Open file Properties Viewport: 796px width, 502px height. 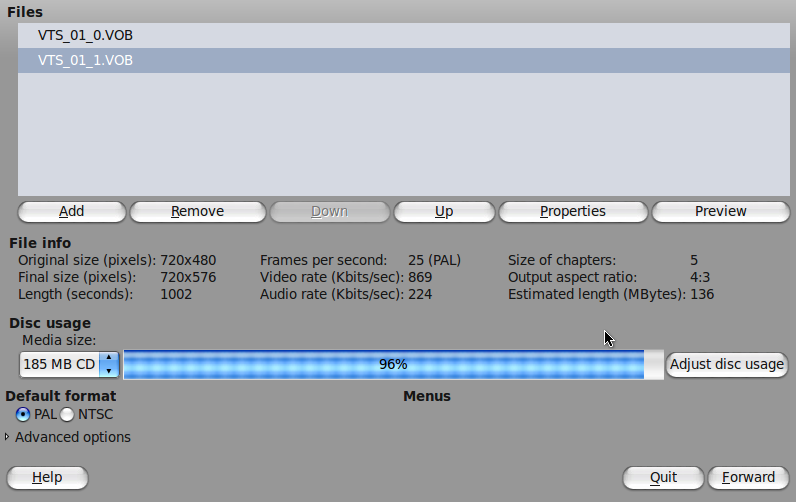[573, 212]
